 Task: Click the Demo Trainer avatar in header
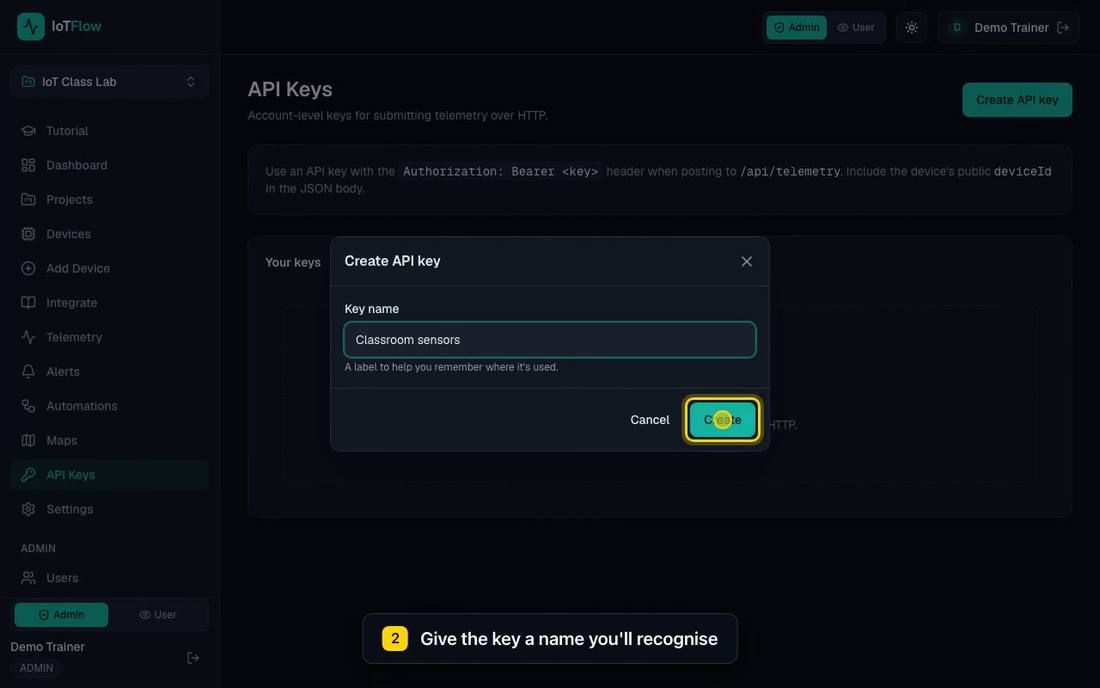click(957, 27)
